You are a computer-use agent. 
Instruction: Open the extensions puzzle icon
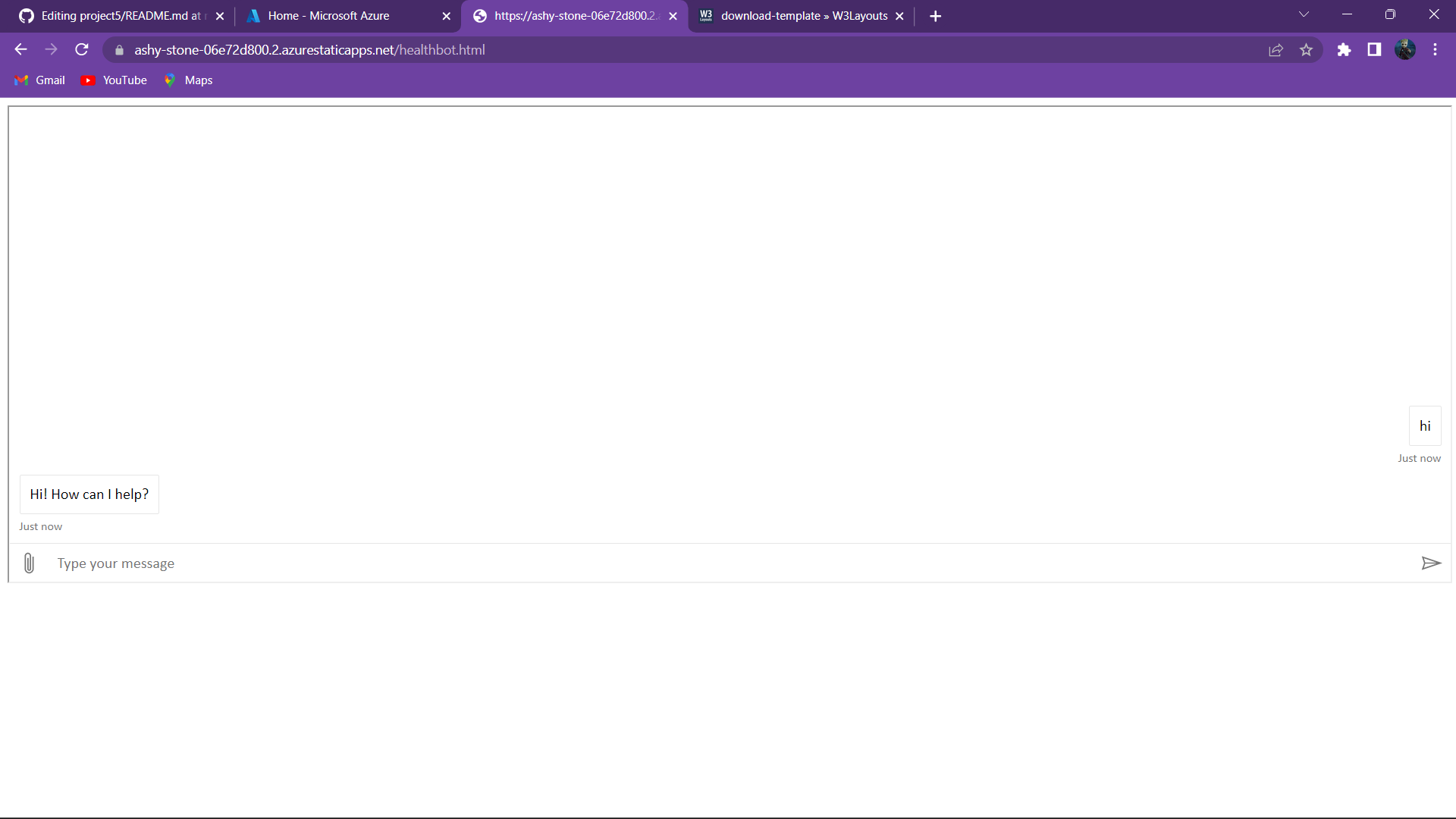coord(1344,50)
